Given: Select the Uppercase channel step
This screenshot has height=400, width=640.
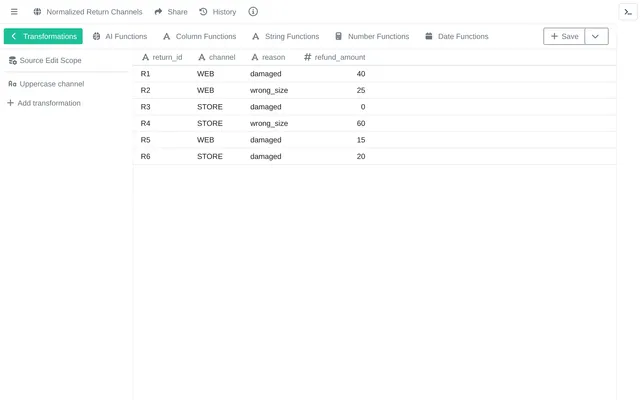Looking at the screenshot, I should pos(47,84).
